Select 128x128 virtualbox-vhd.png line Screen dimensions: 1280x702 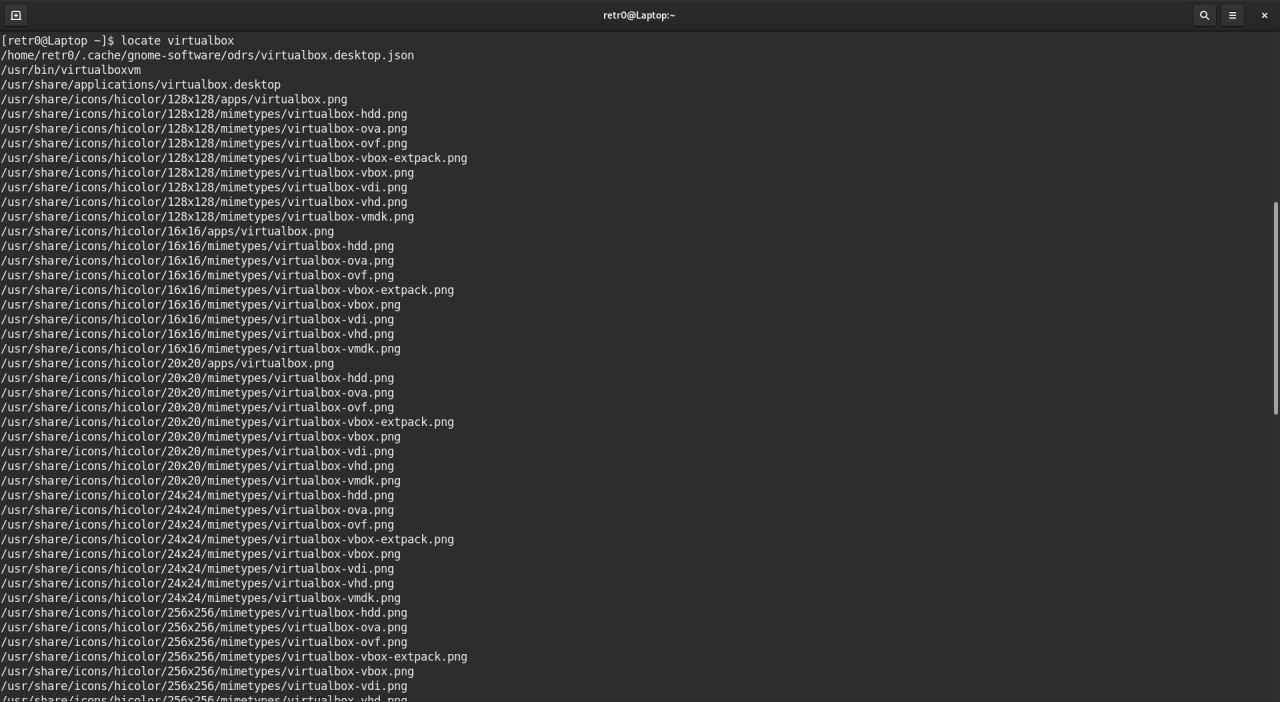point(204,202)
